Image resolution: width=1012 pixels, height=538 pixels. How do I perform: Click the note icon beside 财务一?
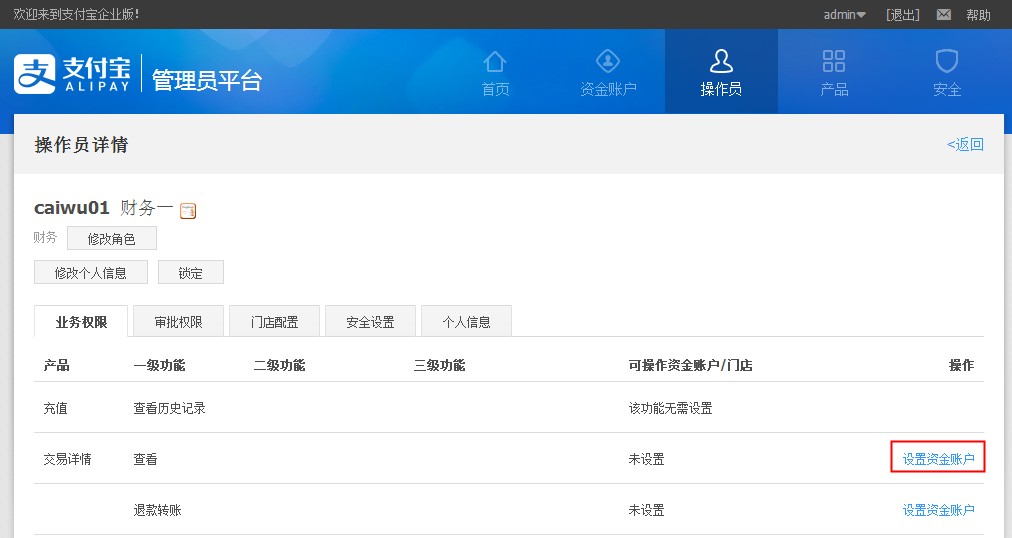click(x=188, y=210)
